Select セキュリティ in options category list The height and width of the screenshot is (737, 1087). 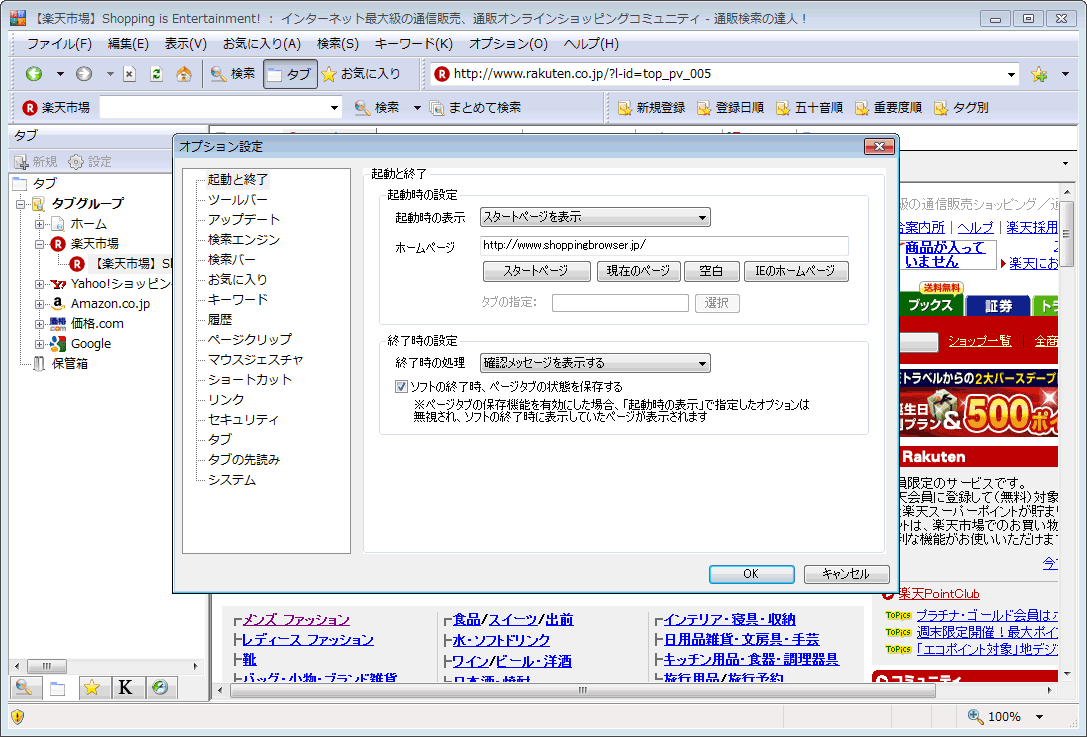point(243,419)
